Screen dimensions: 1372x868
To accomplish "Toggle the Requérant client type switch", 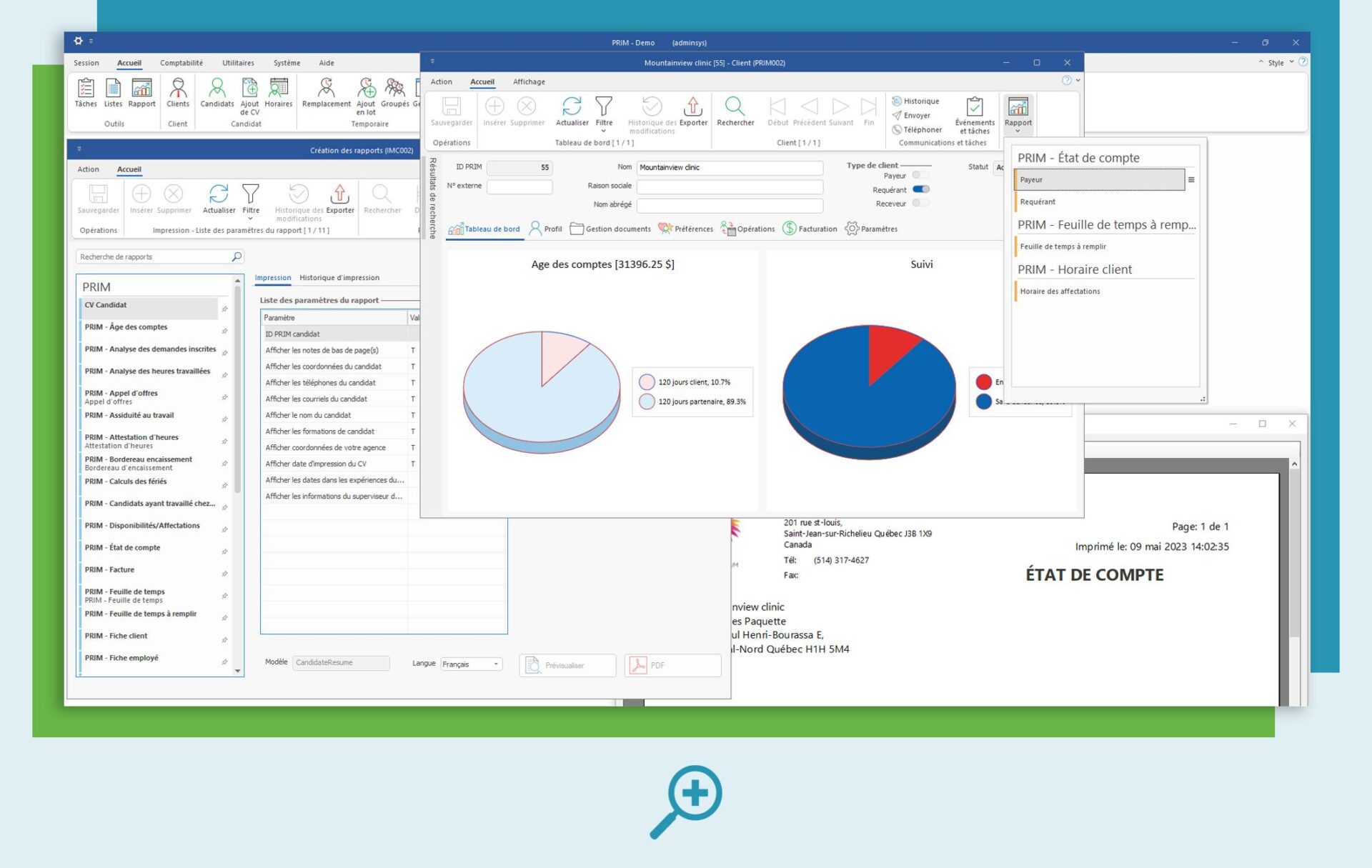I will (920, 189).
